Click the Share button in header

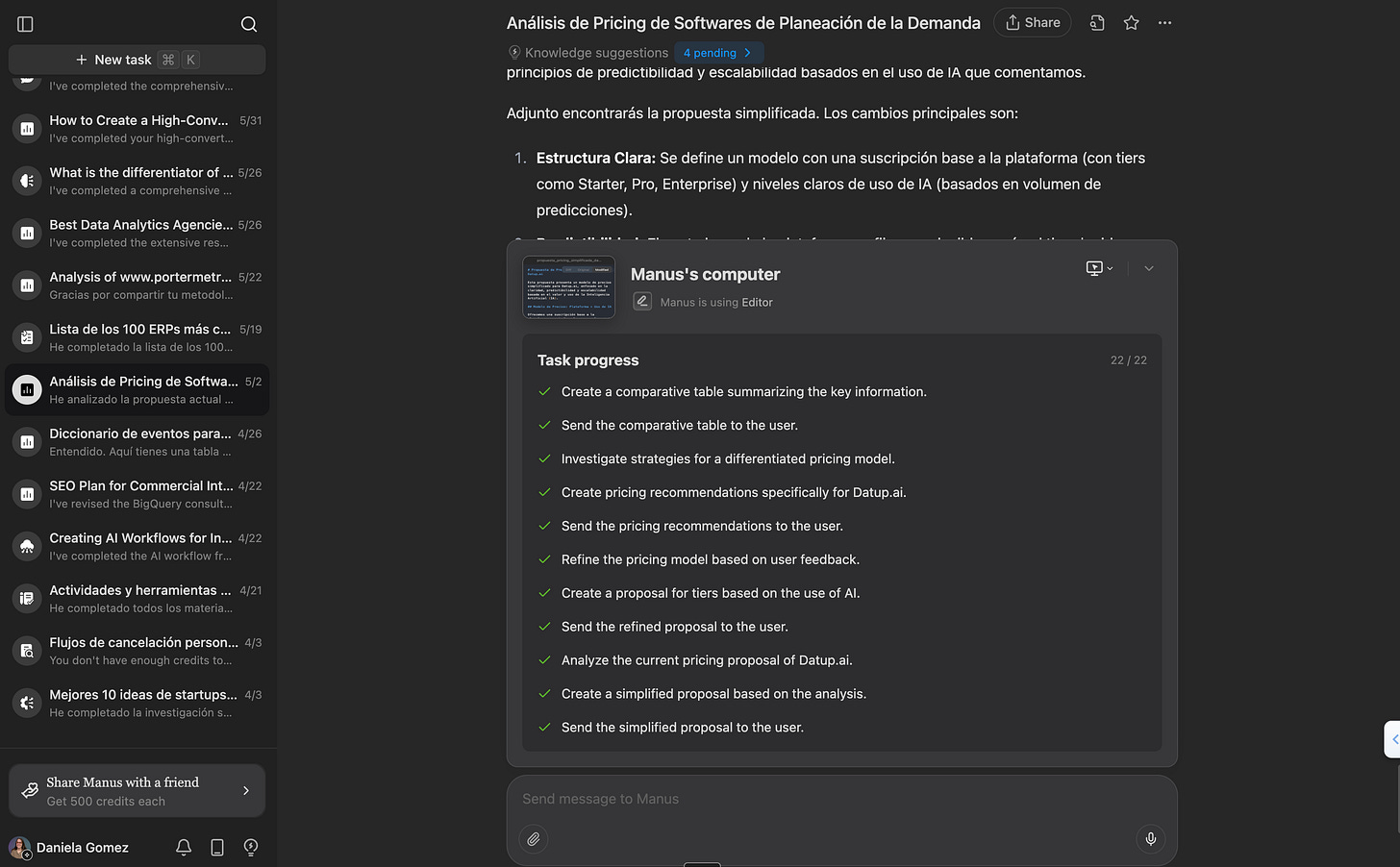click(x=1033, y=23)
